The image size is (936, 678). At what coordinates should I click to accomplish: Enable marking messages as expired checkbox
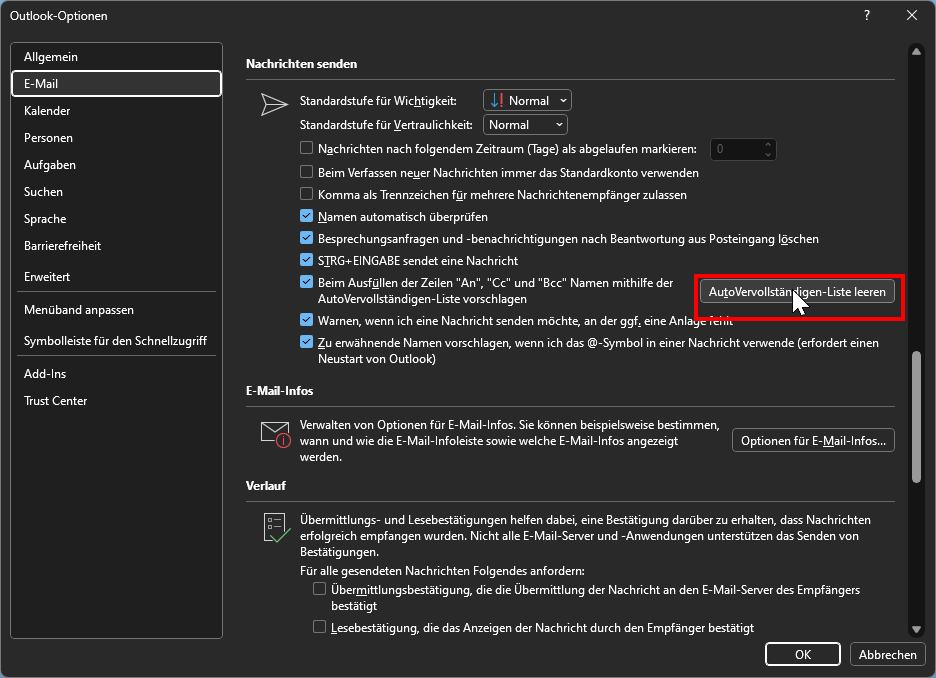[308, 149]
